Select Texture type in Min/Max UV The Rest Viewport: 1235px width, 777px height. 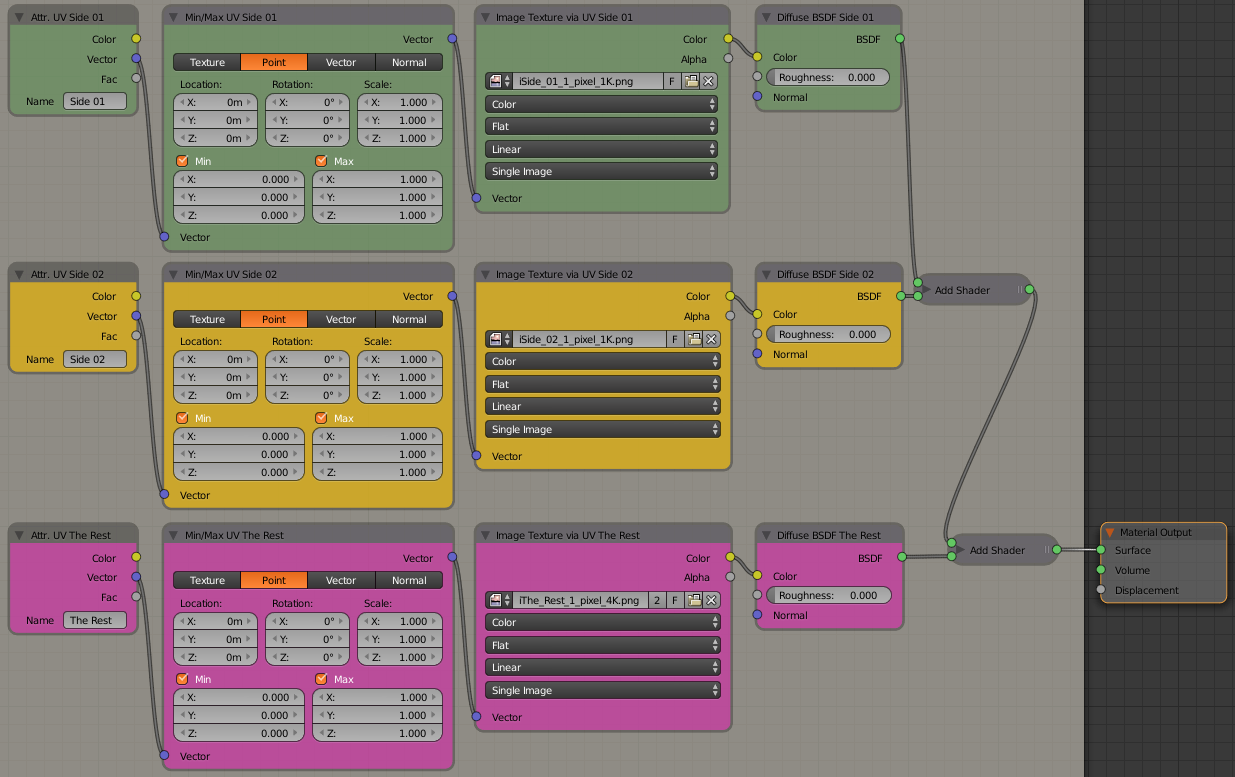(207, 580)
